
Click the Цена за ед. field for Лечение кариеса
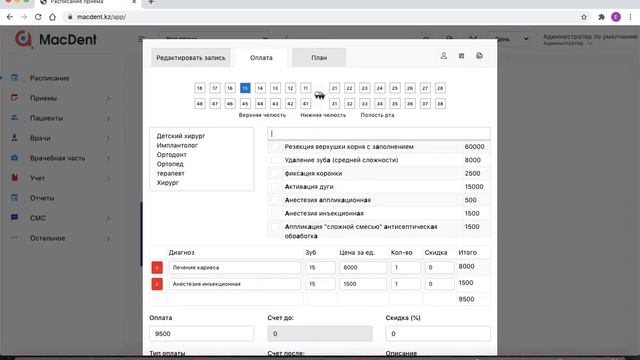pos(363,267)
